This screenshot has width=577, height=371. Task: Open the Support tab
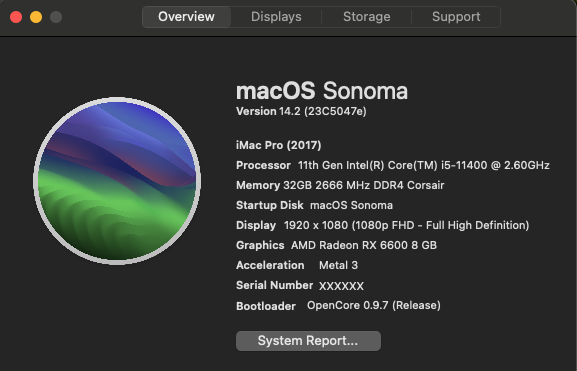(456, 17)
